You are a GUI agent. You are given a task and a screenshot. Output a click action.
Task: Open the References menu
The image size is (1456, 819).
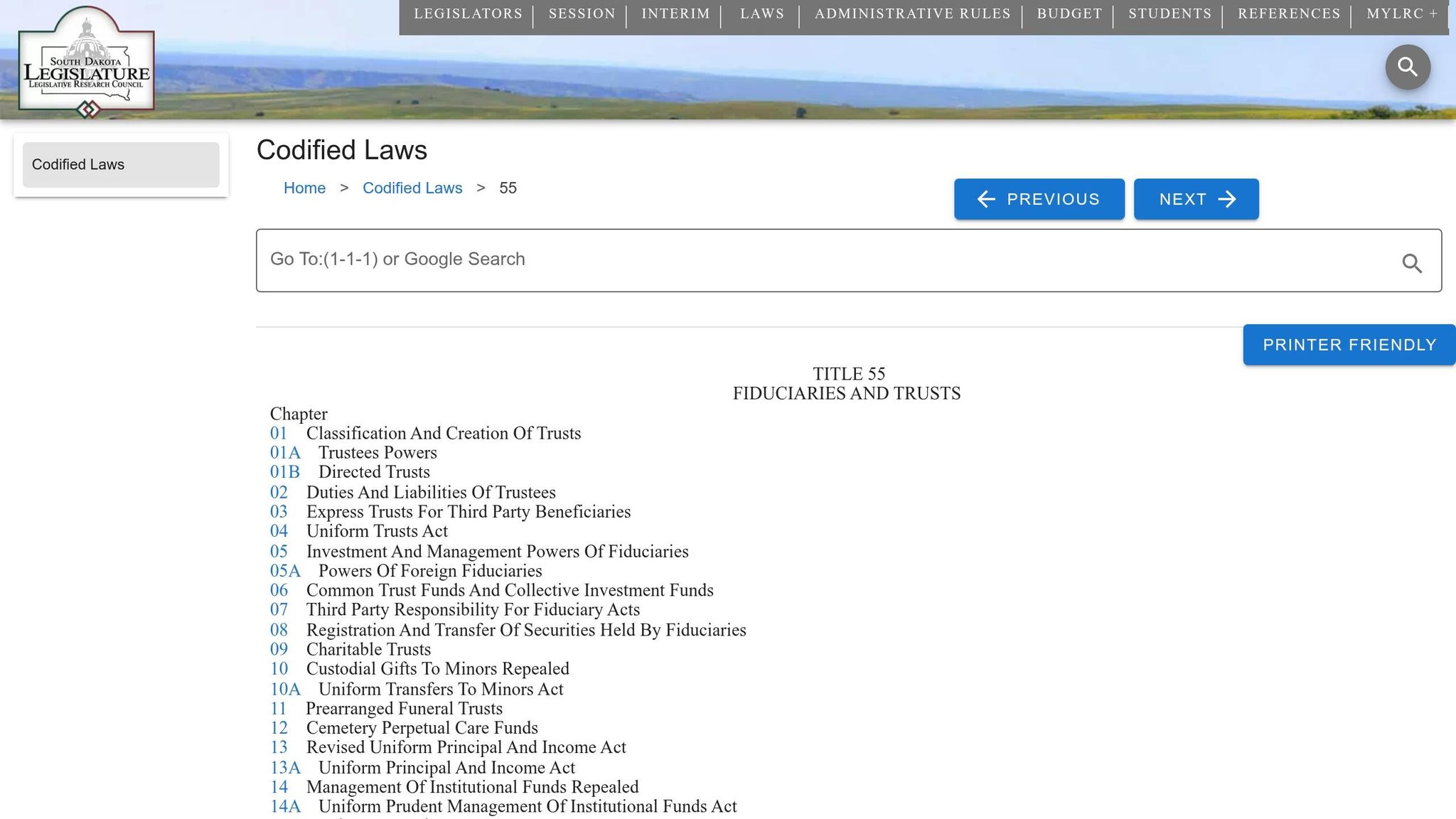(1289, 14)
